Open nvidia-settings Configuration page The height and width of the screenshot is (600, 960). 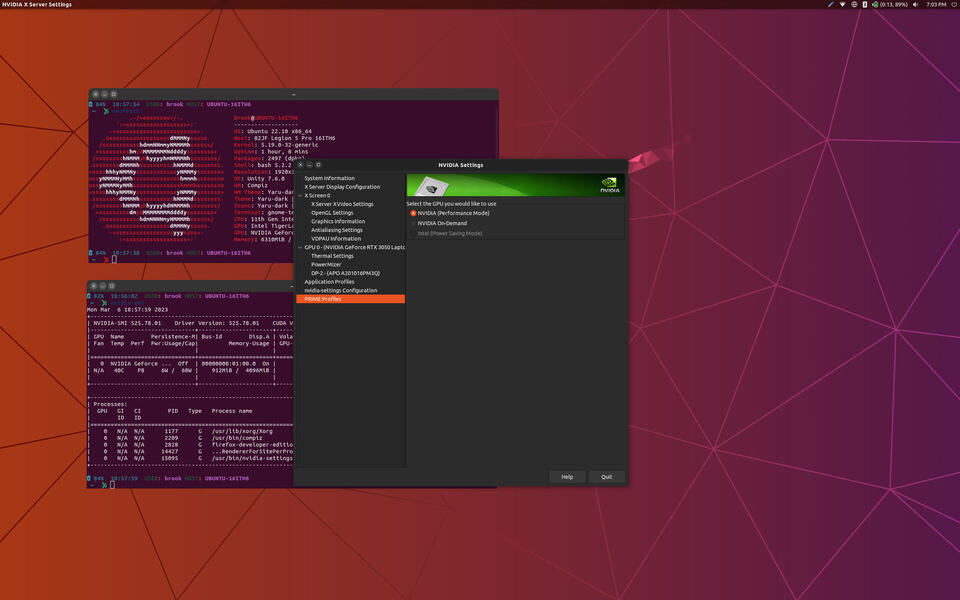click(x=340, y=290)
